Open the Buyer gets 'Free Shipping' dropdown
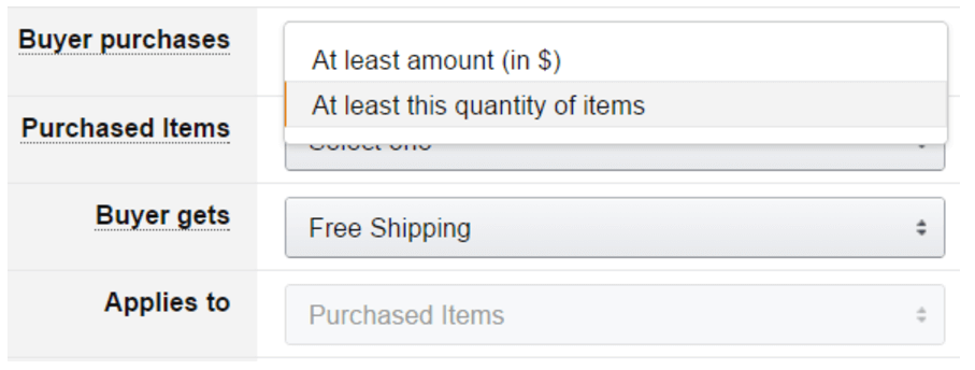975x370 pixels. click(615, 228)
